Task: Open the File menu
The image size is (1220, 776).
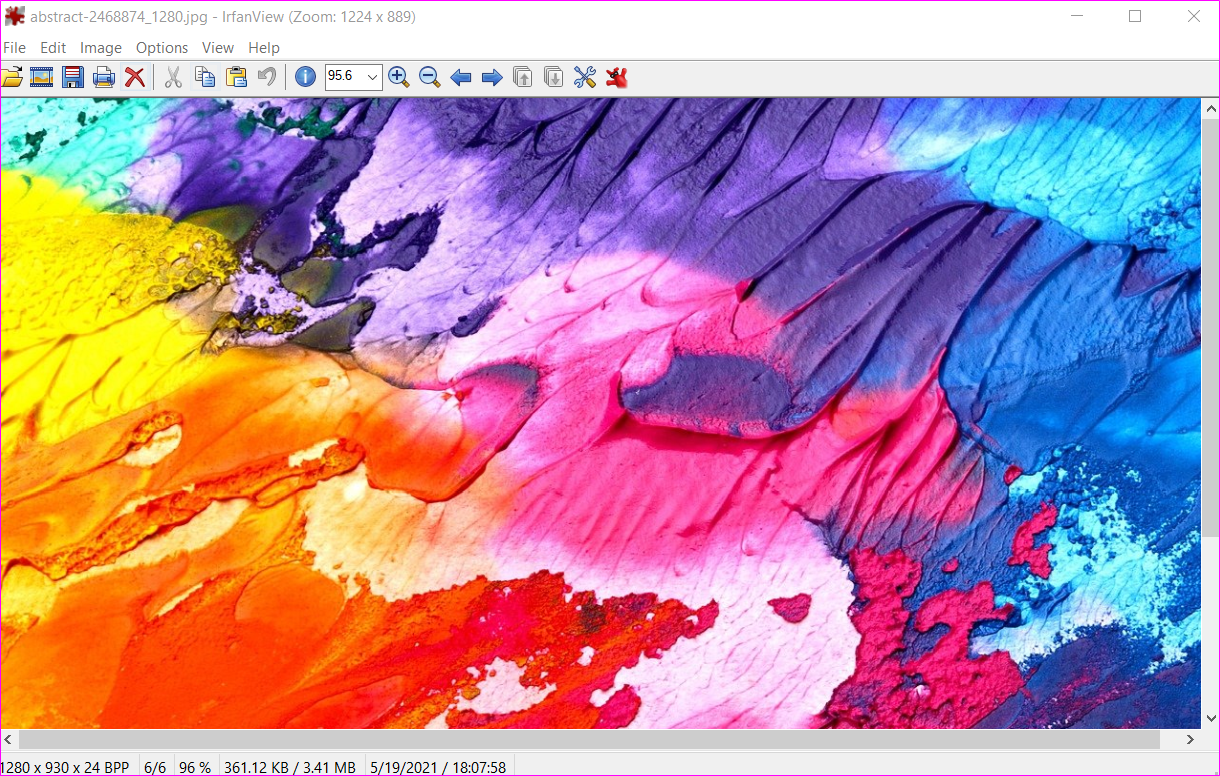Action: (14, 47)
